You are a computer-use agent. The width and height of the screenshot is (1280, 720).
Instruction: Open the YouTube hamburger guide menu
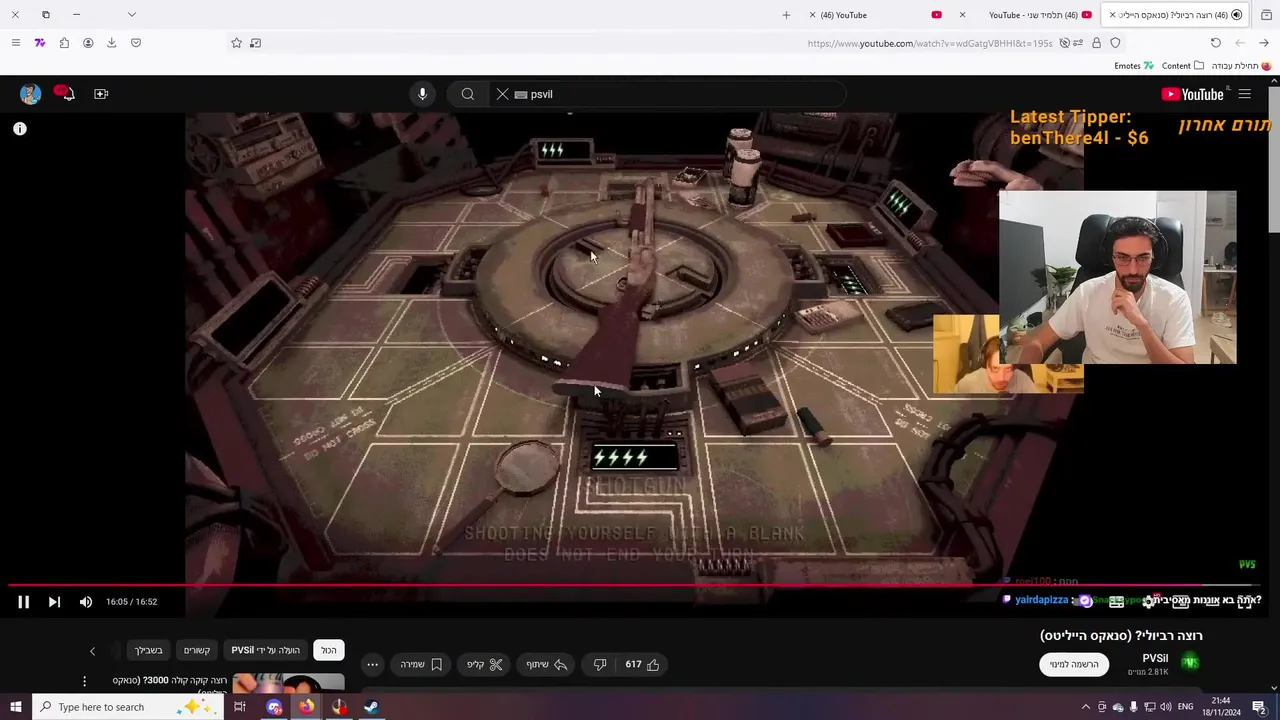tap(1244, 94)
